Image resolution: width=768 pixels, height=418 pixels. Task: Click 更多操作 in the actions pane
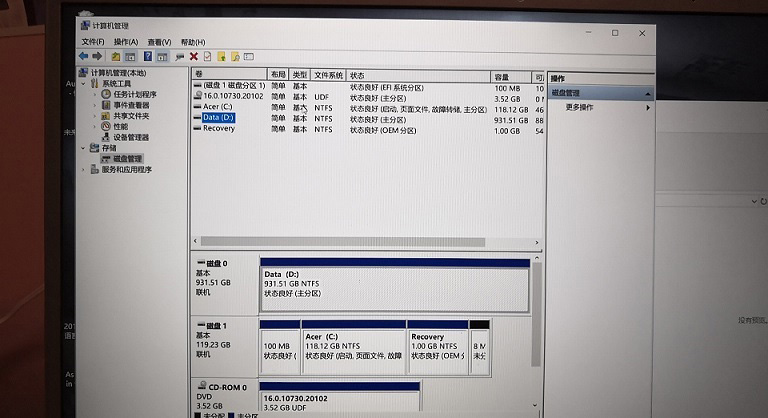(579, 107)
